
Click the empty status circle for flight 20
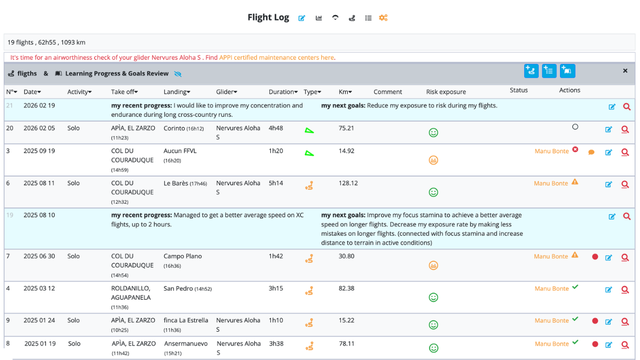[x=575, y=127]
